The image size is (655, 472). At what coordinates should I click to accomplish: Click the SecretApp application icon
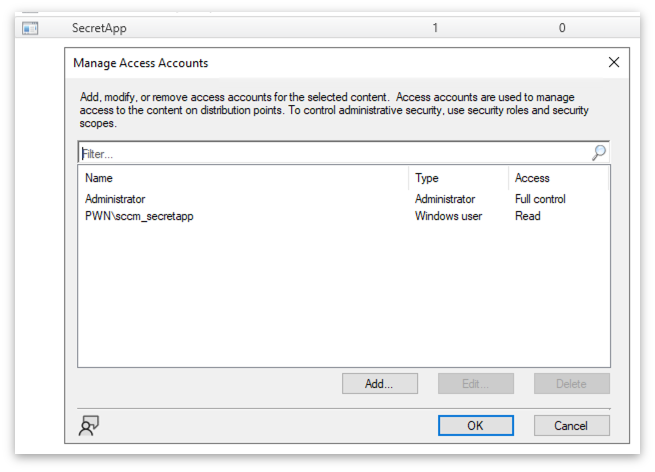[30, 28]
